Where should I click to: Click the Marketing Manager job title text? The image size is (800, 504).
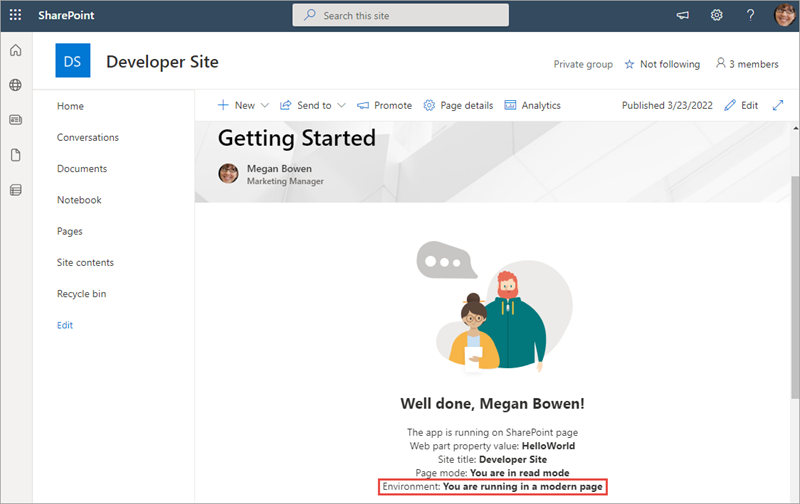(285, 182)
